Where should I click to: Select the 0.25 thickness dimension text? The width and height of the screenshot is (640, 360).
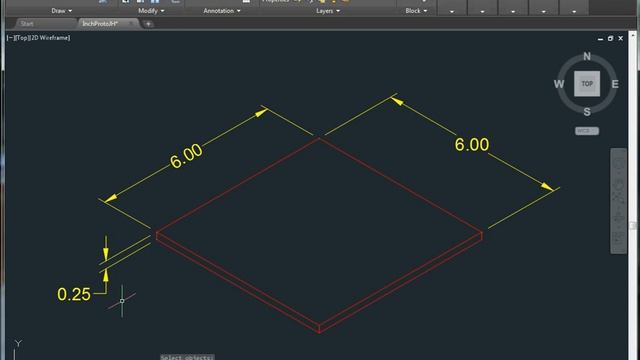(x=74, y=294)
